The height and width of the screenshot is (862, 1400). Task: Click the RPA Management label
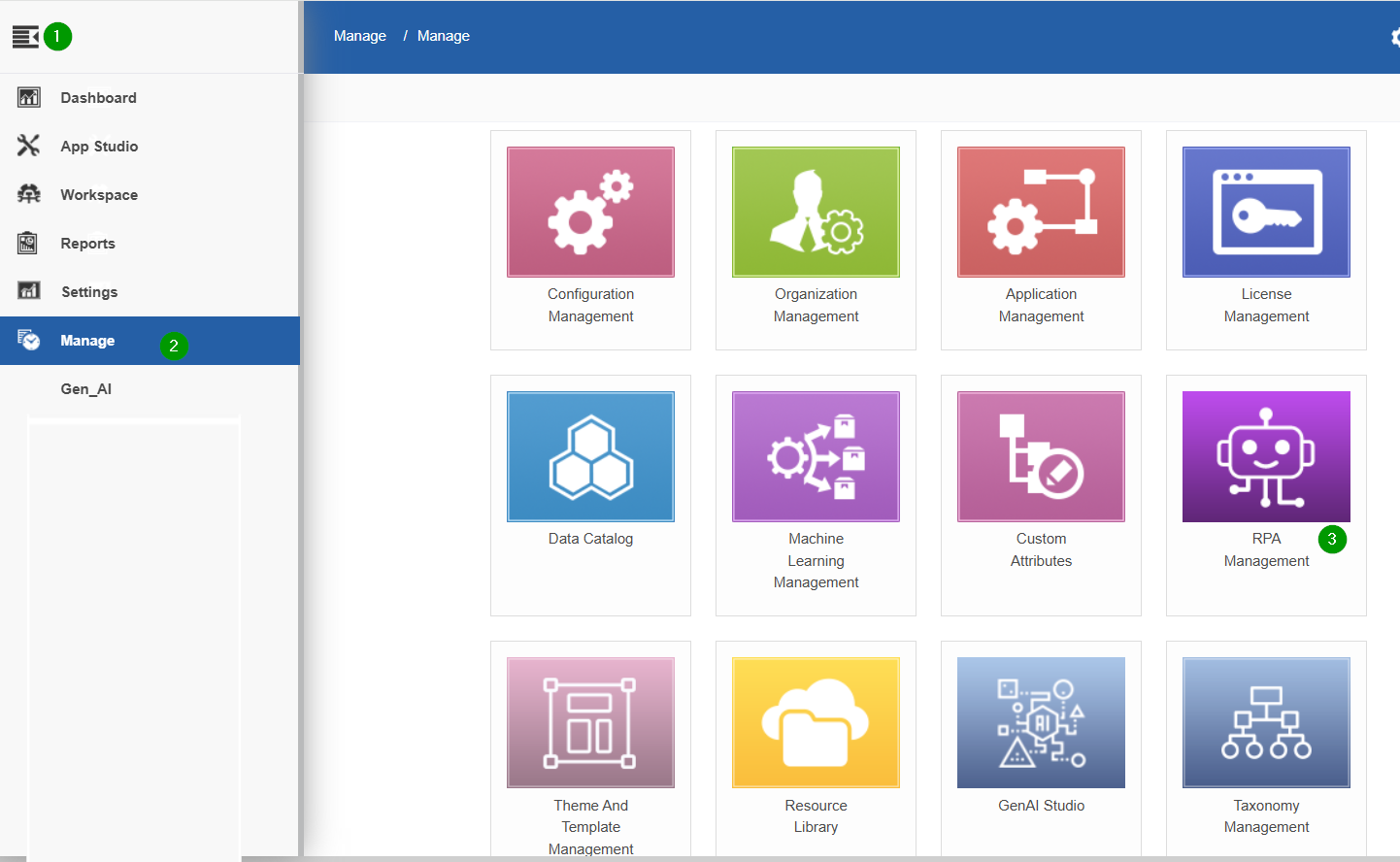[x=1266, y=549]
